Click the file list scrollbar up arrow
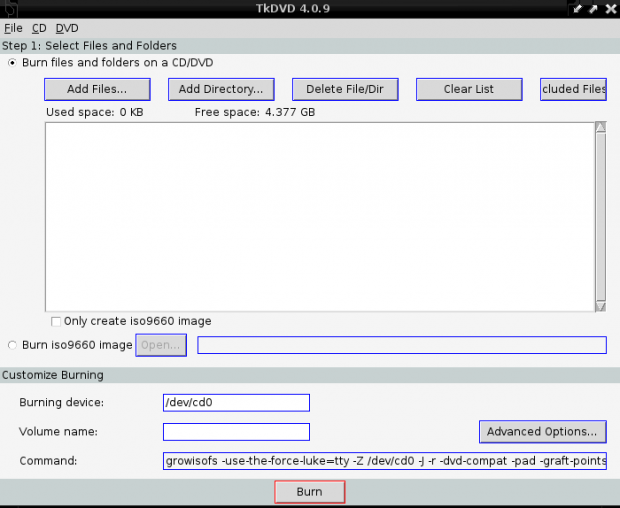This screenshot has height=508, width=620. coord(601,127)
